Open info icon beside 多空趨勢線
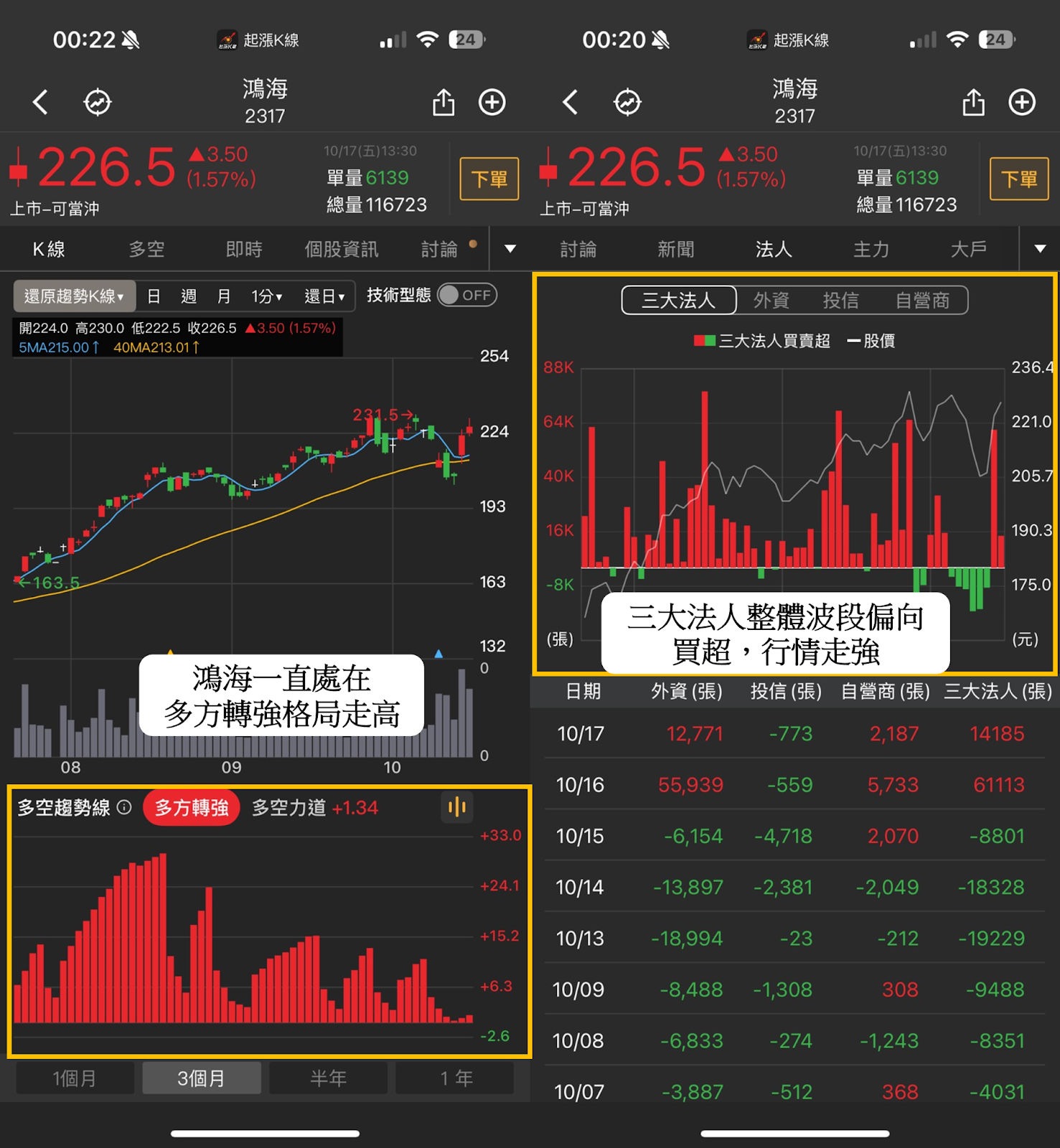 [x=124, y=807]
